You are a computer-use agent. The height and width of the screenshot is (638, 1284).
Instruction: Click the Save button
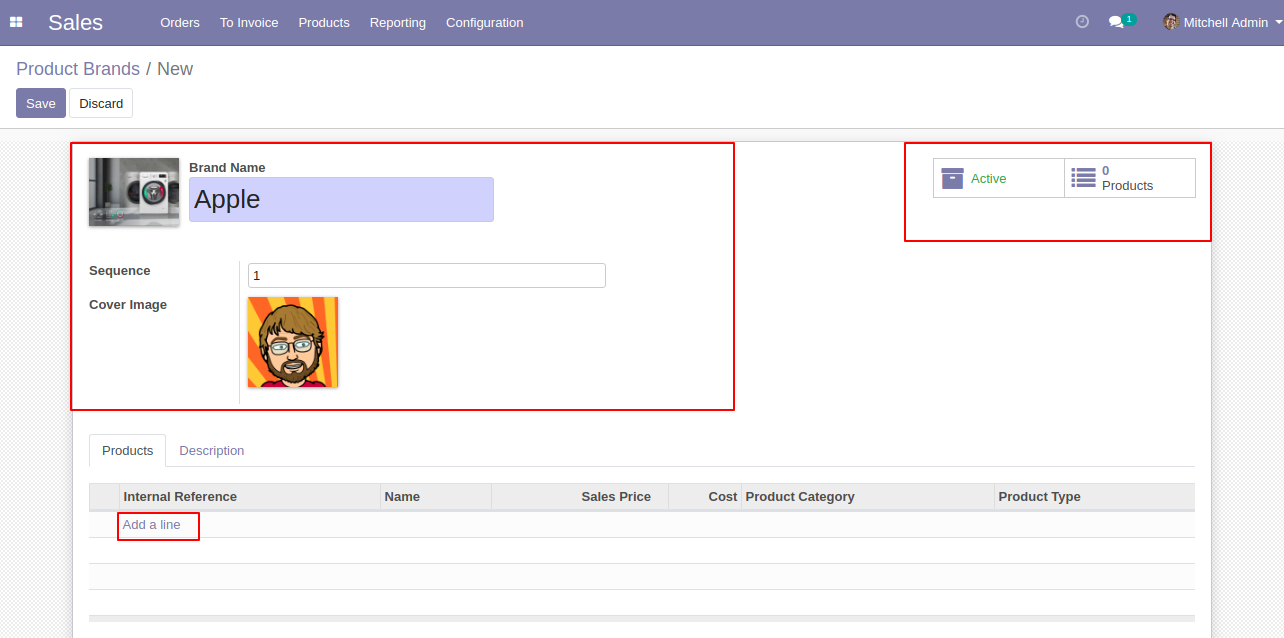pos(41,103)
